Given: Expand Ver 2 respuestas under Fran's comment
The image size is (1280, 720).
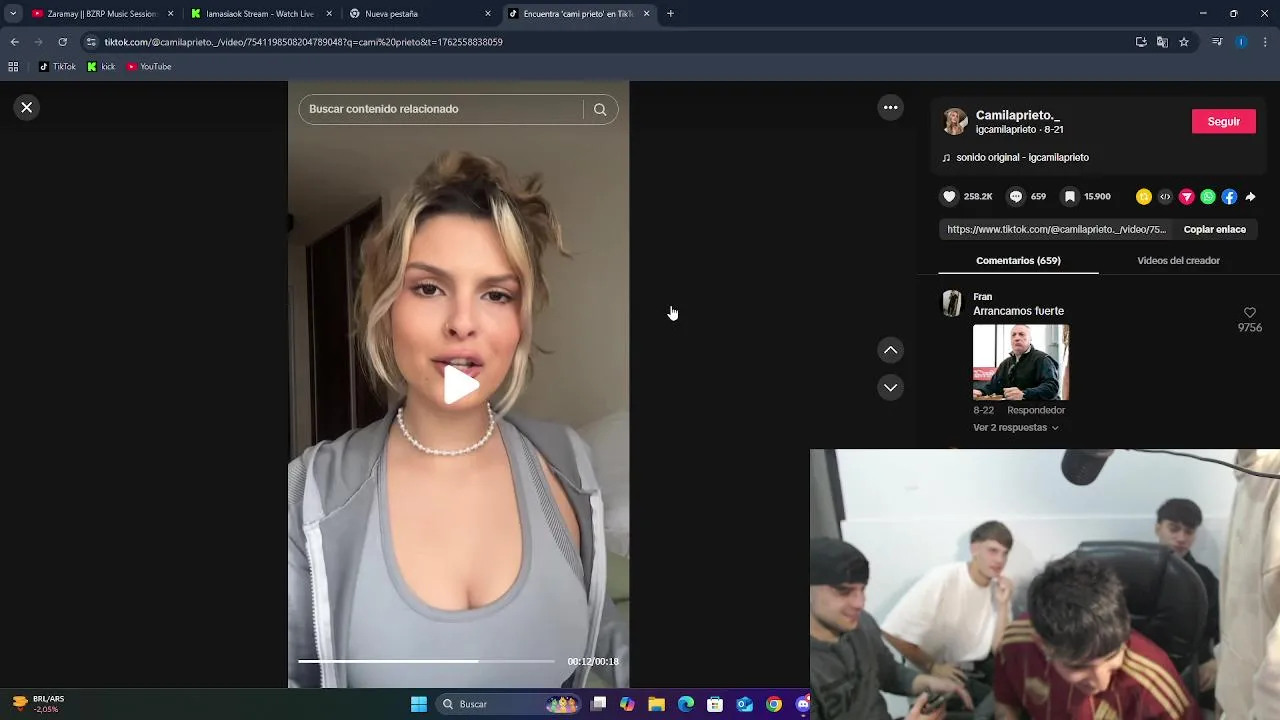Looking at the screenshot, I should (1015, 427).
